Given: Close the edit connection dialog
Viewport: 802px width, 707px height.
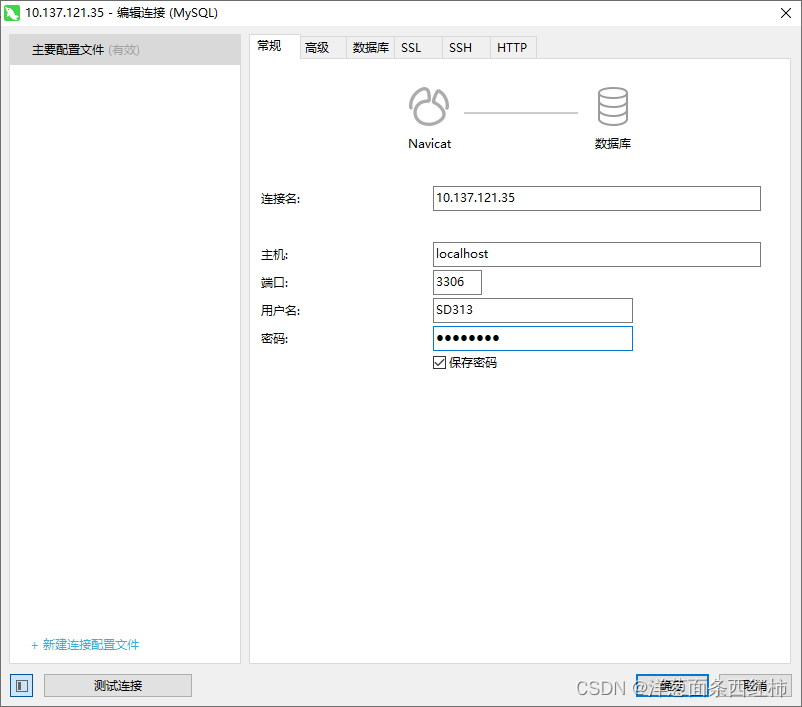Looking at the screenshot, I should 786,13.
